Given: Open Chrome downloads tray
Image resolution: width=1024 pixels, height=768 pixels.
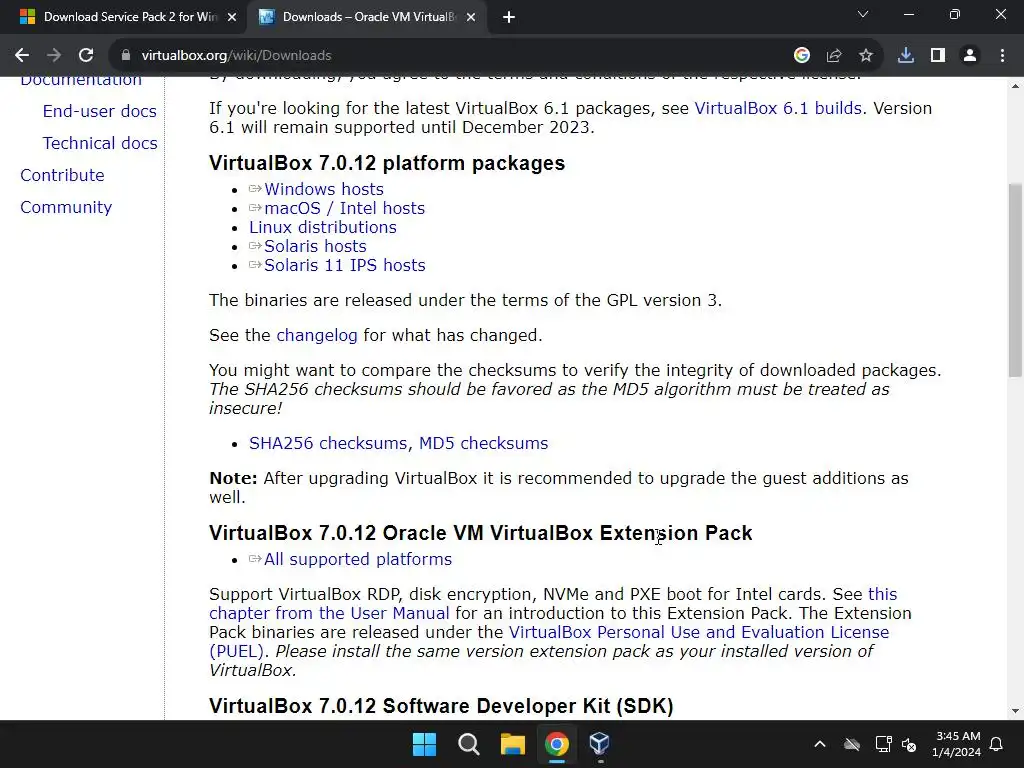Looking at the screenshot, I should click(x=905, y=56).
